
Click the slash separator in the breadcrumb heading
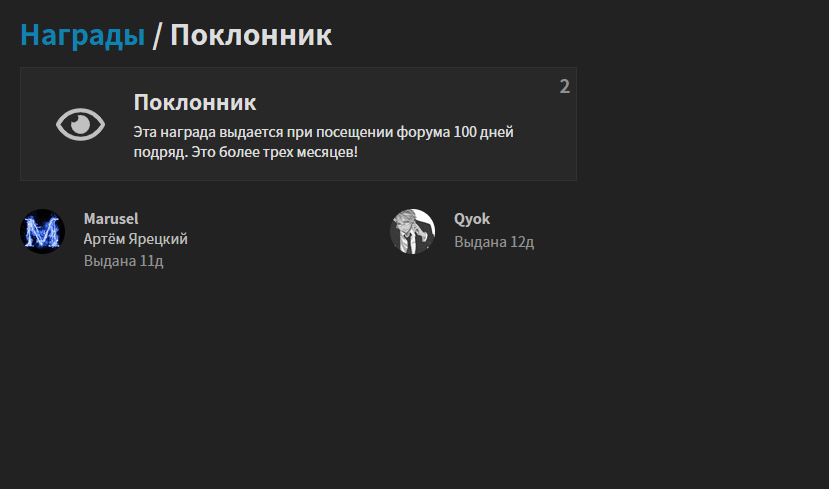point(157,35)
